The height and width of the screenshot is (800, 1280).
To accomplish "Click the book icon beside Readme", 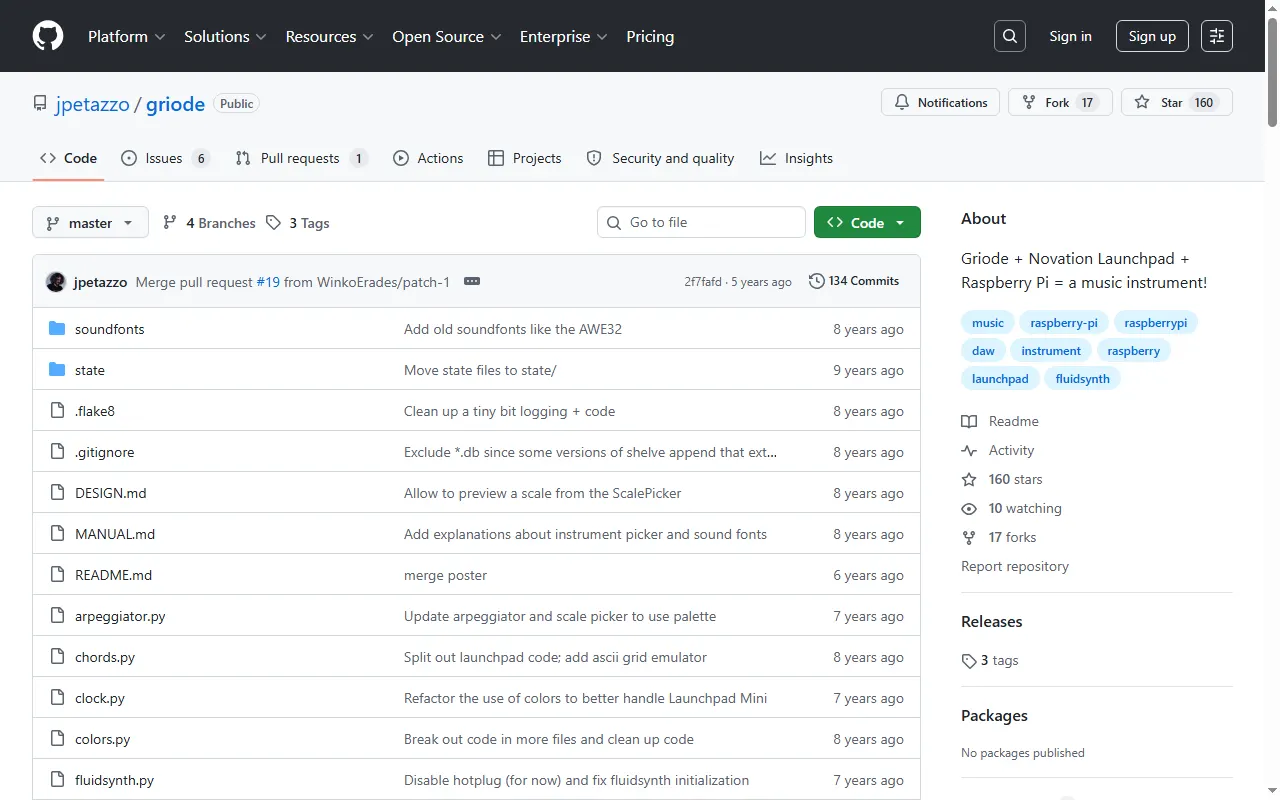I will coord(969,422).
